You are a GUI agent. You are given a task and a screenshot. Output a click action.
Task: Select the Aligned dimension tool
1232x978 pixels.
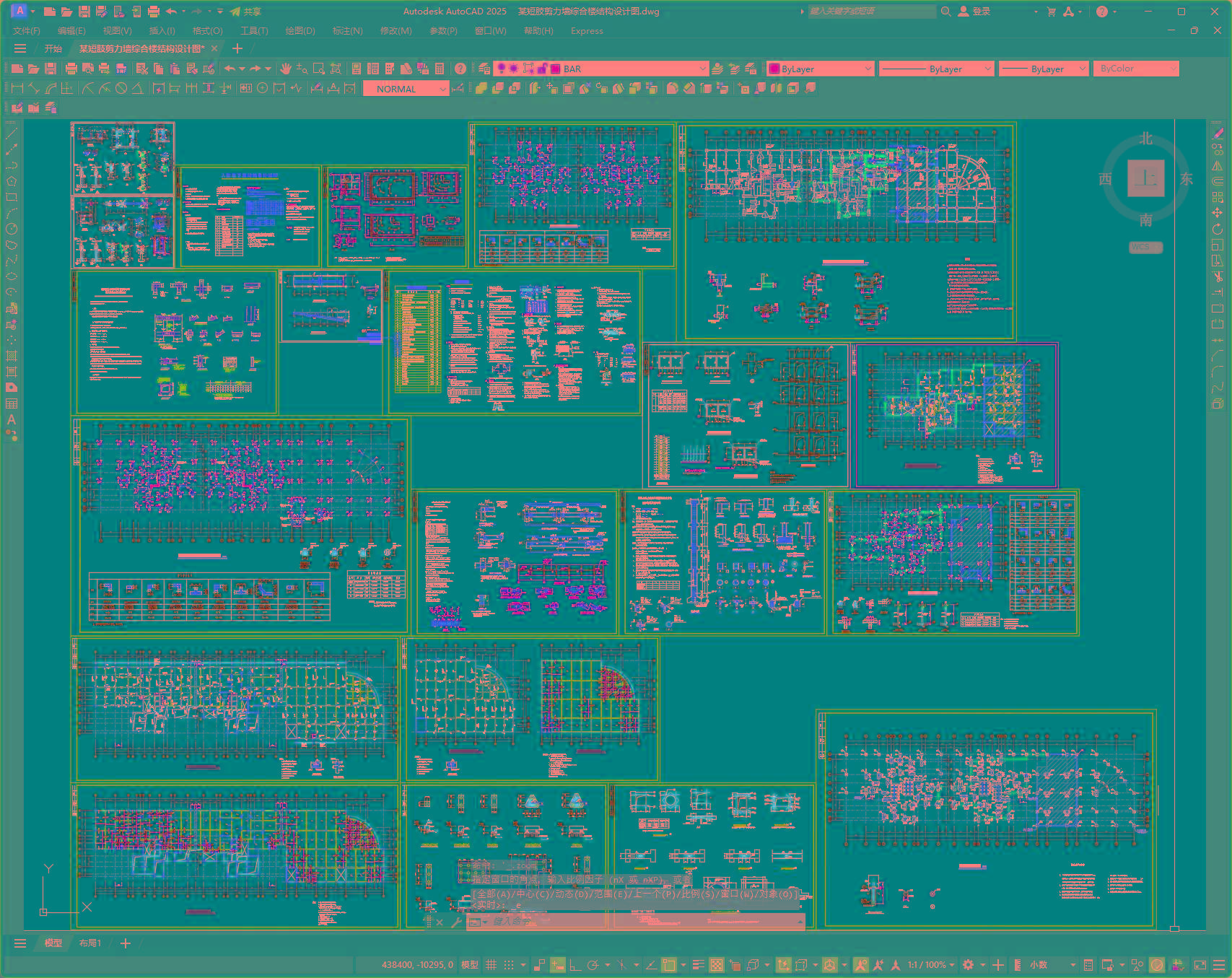[x=34, y=88]
